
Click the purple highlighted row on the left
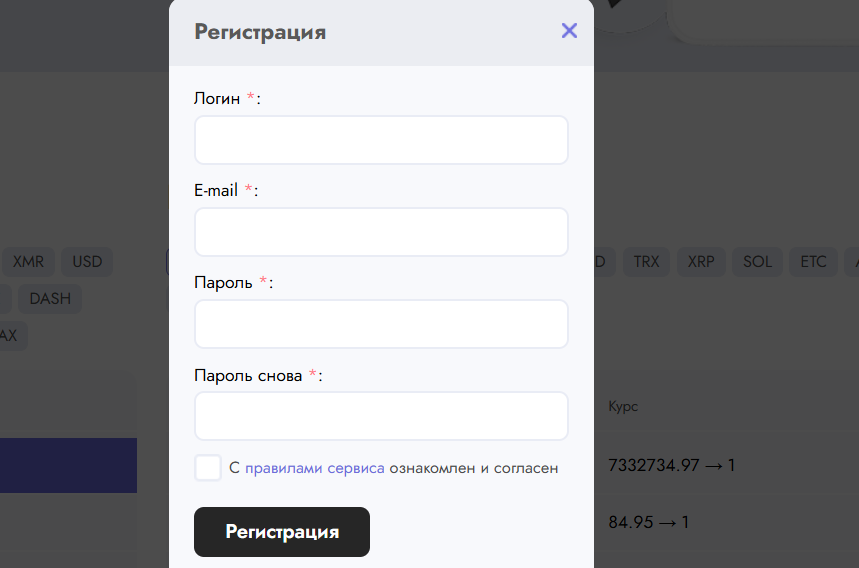click(68, 465)
